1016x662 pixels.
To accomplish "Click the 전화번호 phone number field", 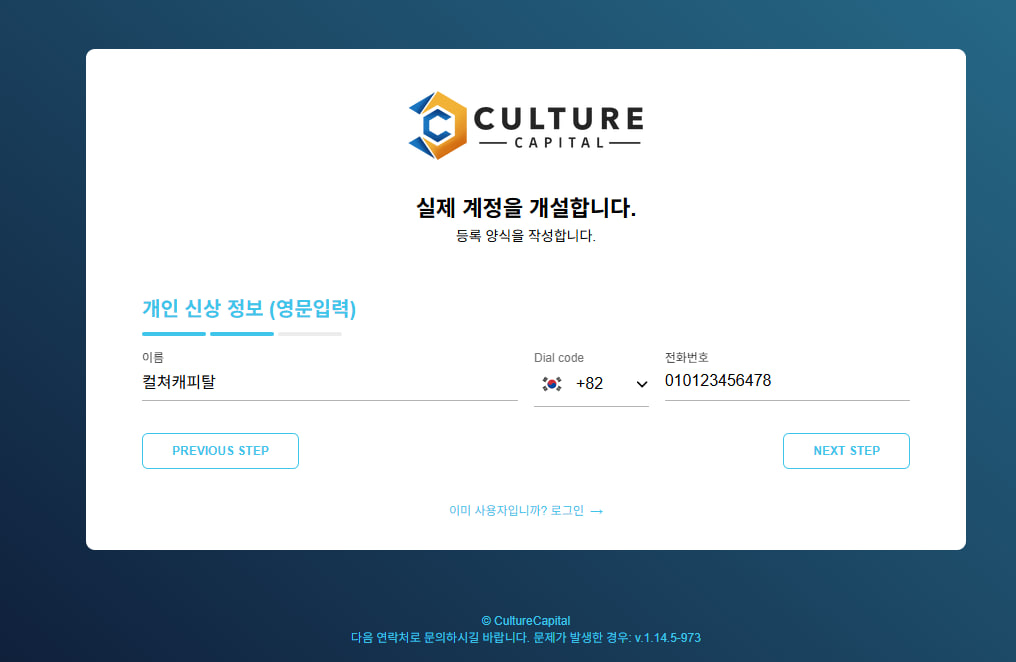I will pyautogui.click(x=787, y=381).
